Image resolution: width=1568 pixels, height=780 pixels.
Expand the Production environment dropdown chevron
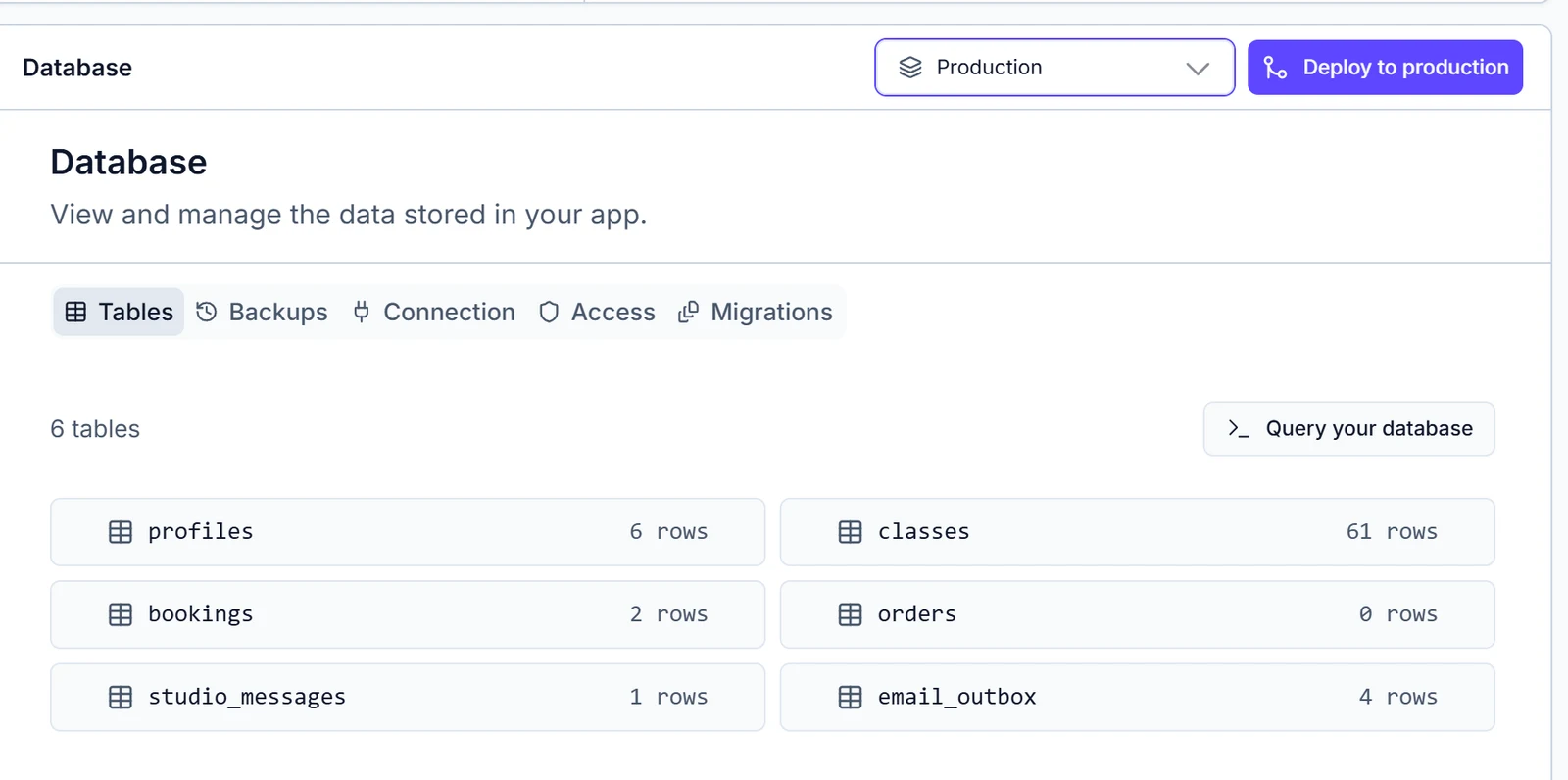pyautogui.click(x=1198, y=68)
